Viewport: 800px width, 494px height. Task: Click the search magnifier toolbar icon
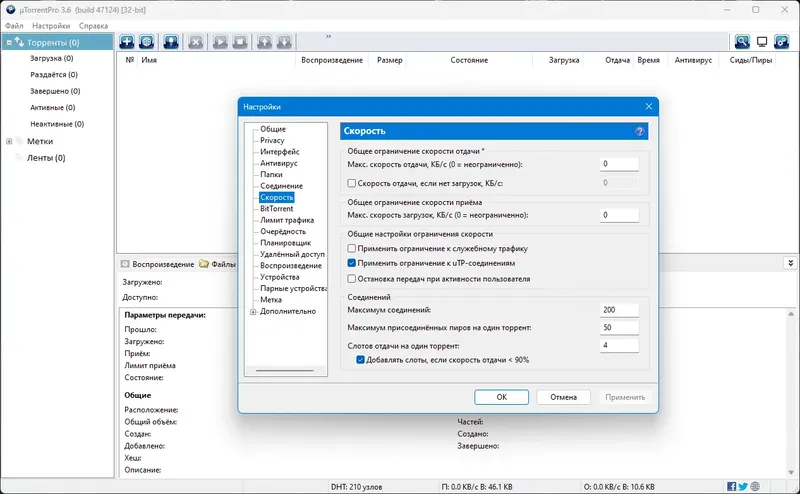742,42
